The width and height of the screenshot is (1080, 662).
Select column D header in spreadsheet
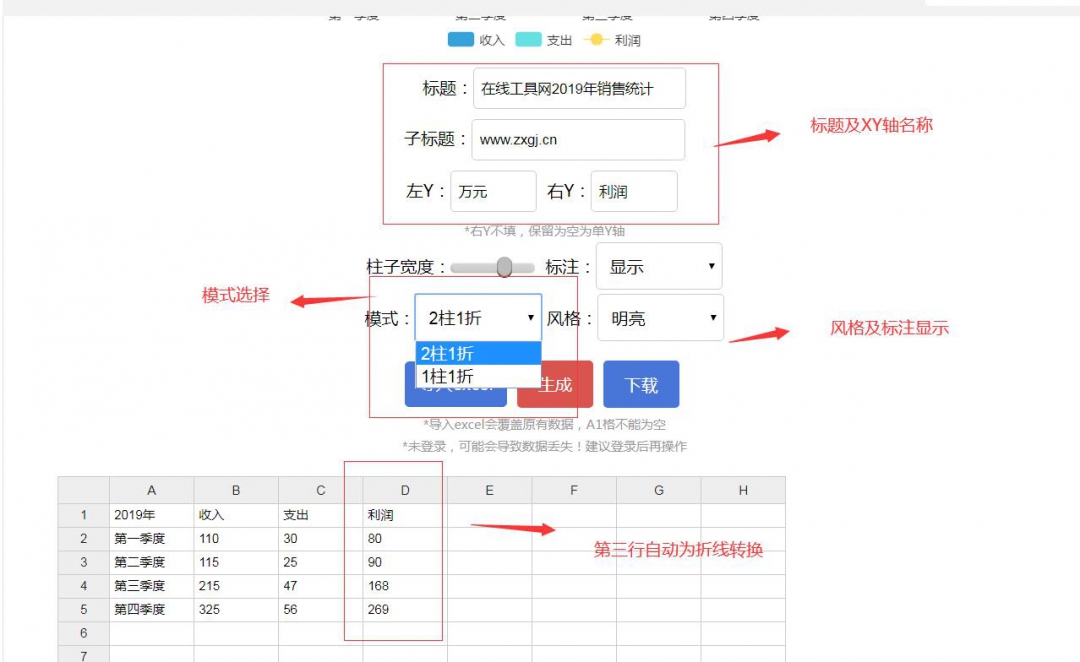[x=404, y=490]
